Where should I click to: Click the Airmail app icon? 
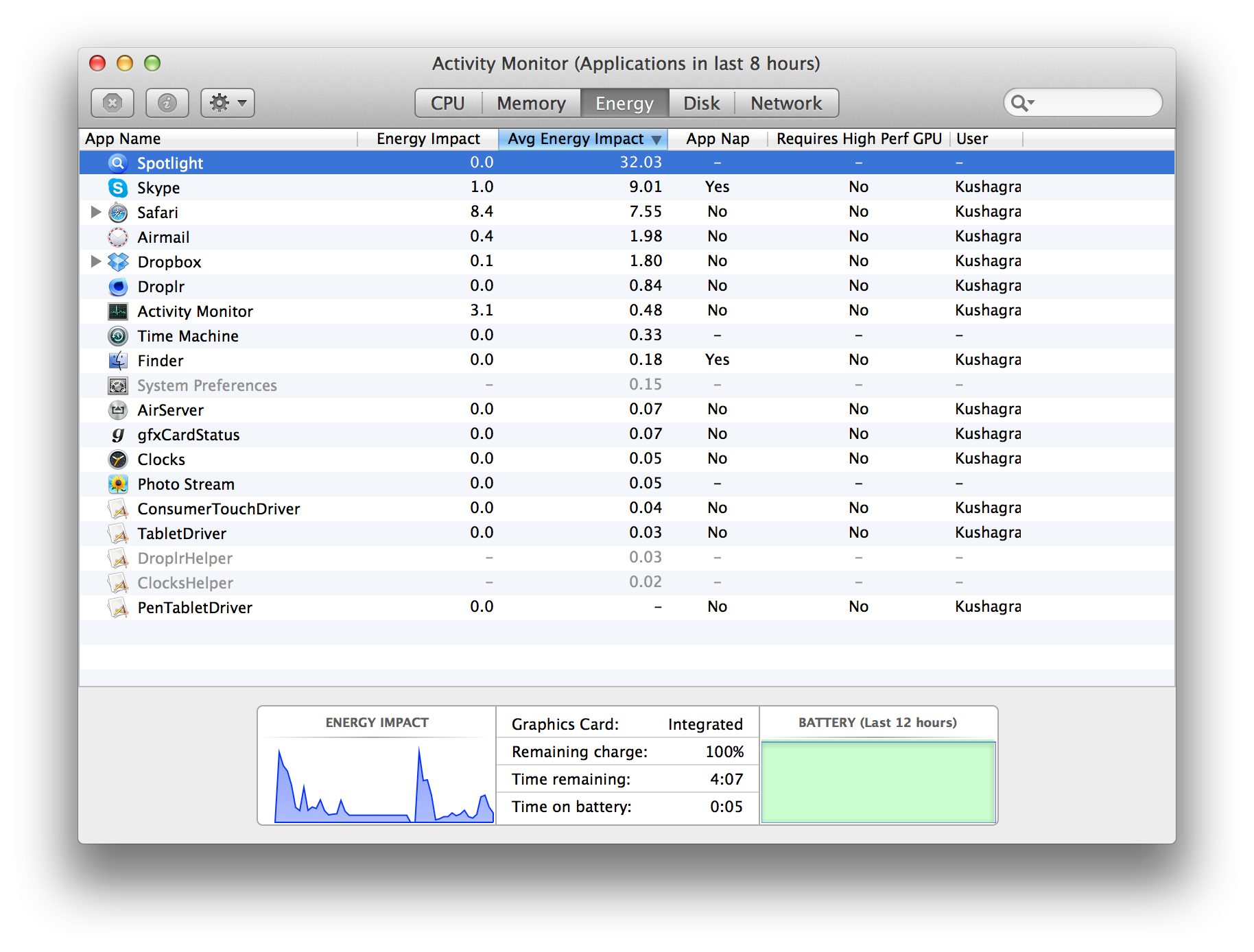click(118, 237)
